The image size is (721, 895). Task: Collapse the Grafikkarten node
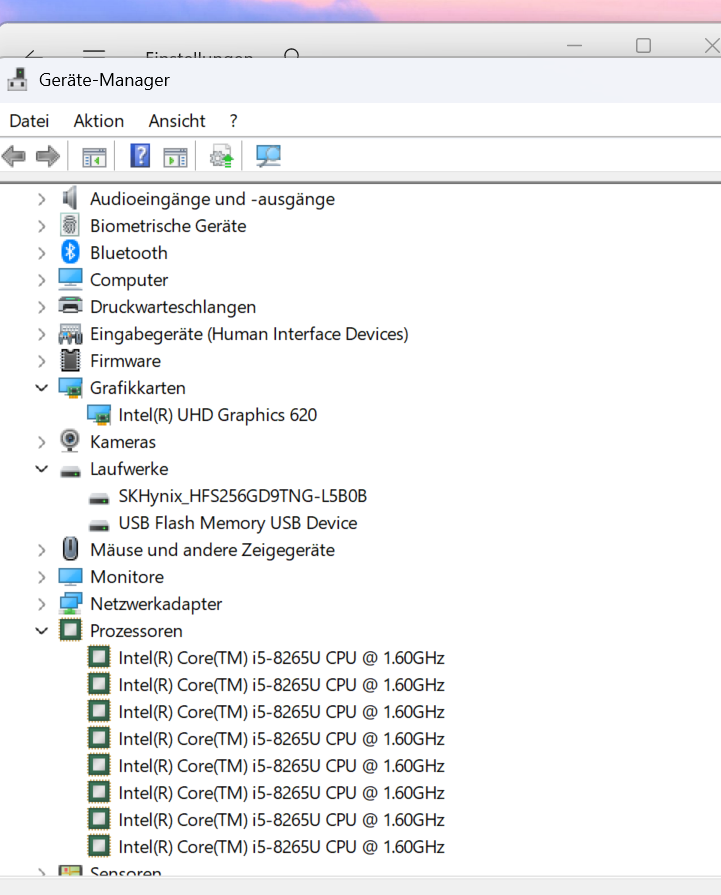[41, 388]
